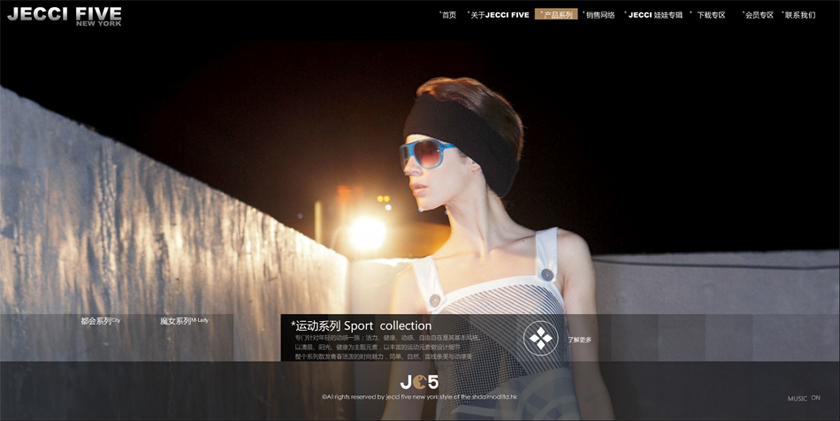Click the JC5 footer logo
840x421 pixels.
tap(420, 381)
